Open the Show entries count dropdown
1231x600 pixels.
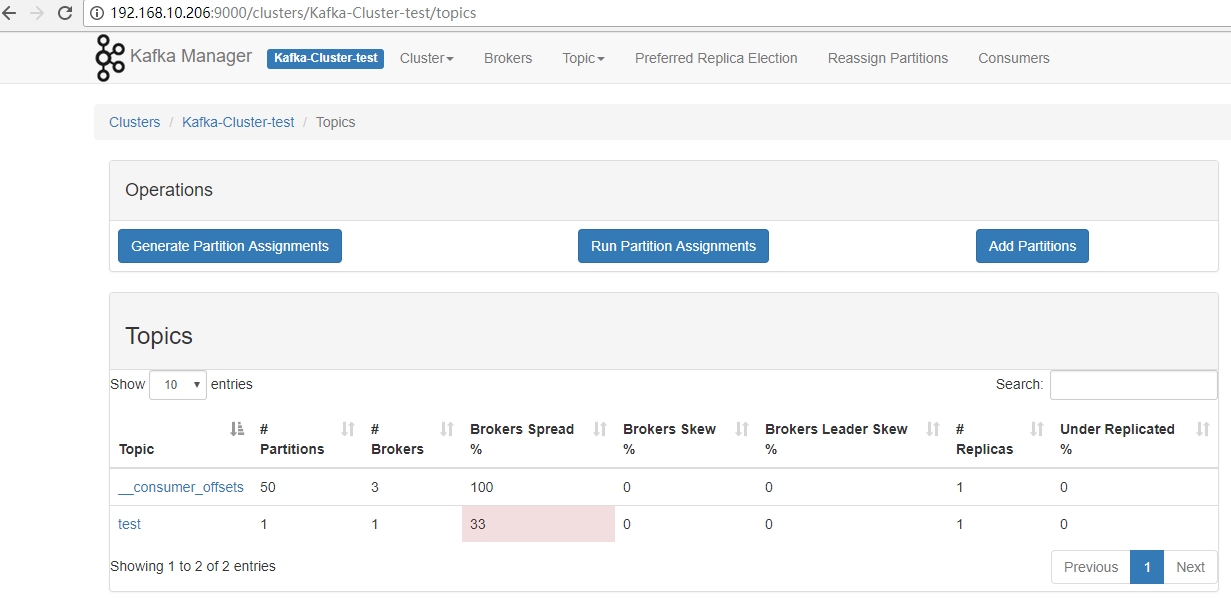178,385
